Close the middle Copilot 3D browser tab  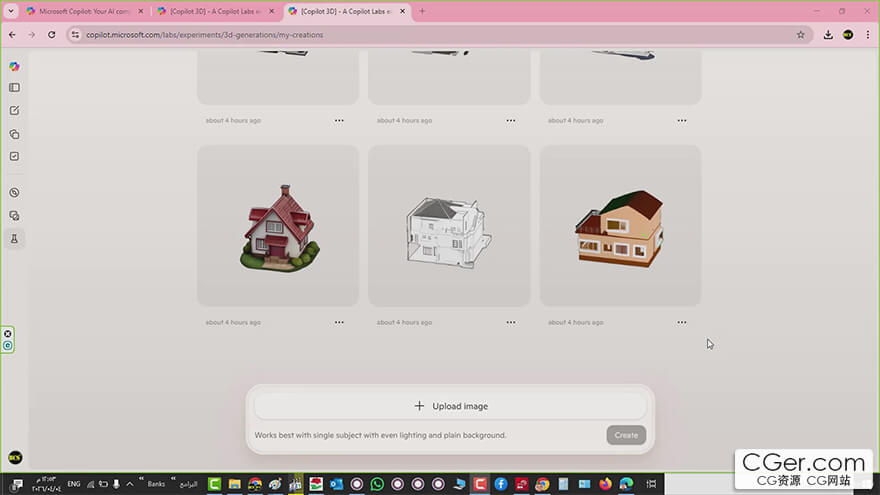point(272,11)
